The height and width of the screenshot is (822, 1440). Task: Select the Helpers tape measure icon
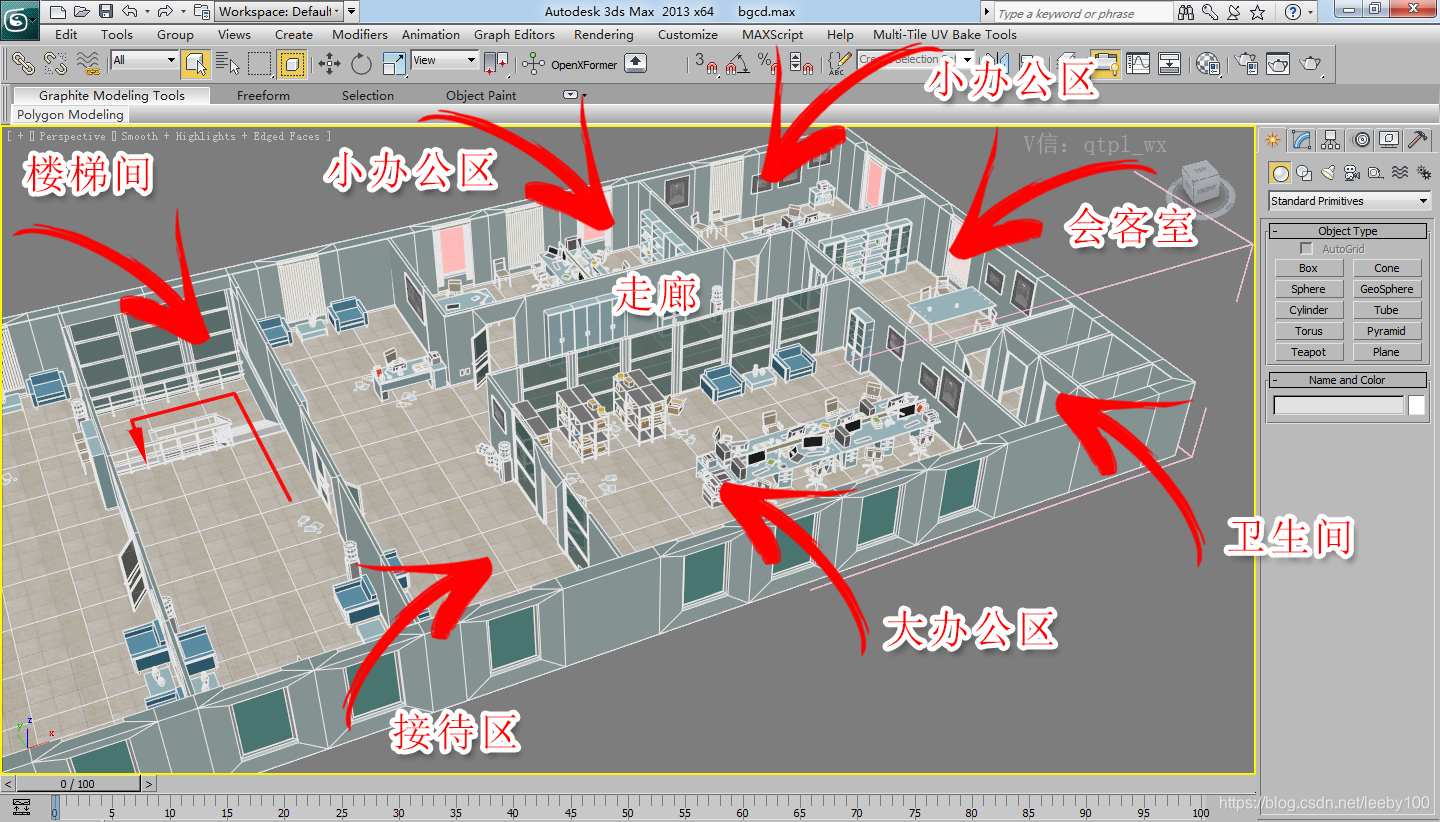[1376, 172]
